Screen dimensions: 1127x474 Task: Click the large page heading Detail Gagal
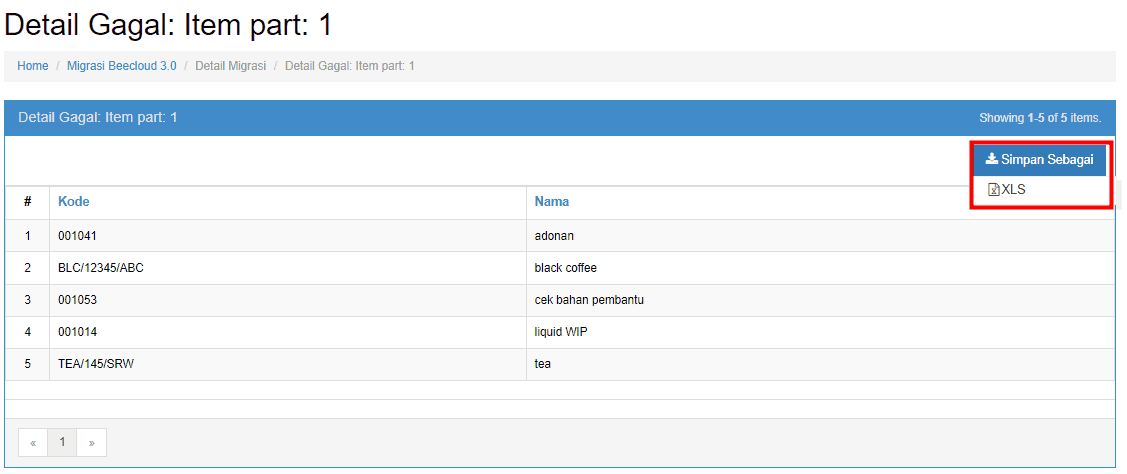click(x=168, y=26)
